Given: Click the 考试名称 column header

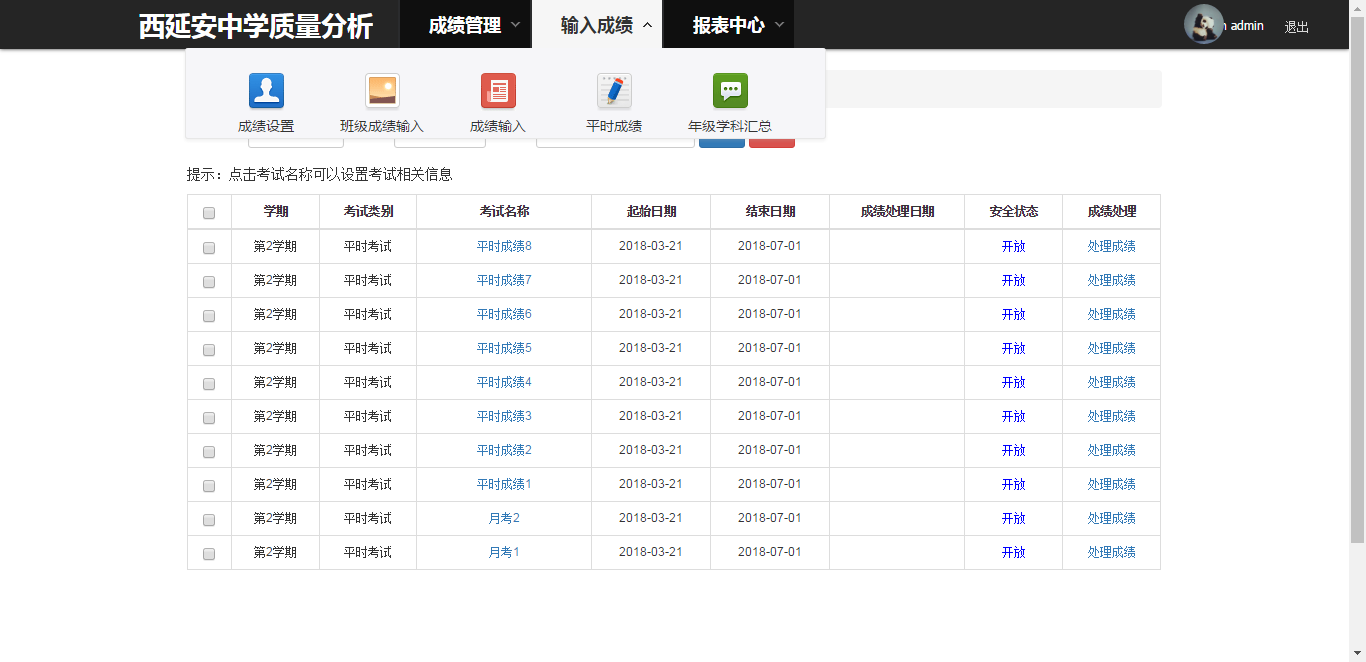Looking at the screenshot, I should [x=504, y=212].
